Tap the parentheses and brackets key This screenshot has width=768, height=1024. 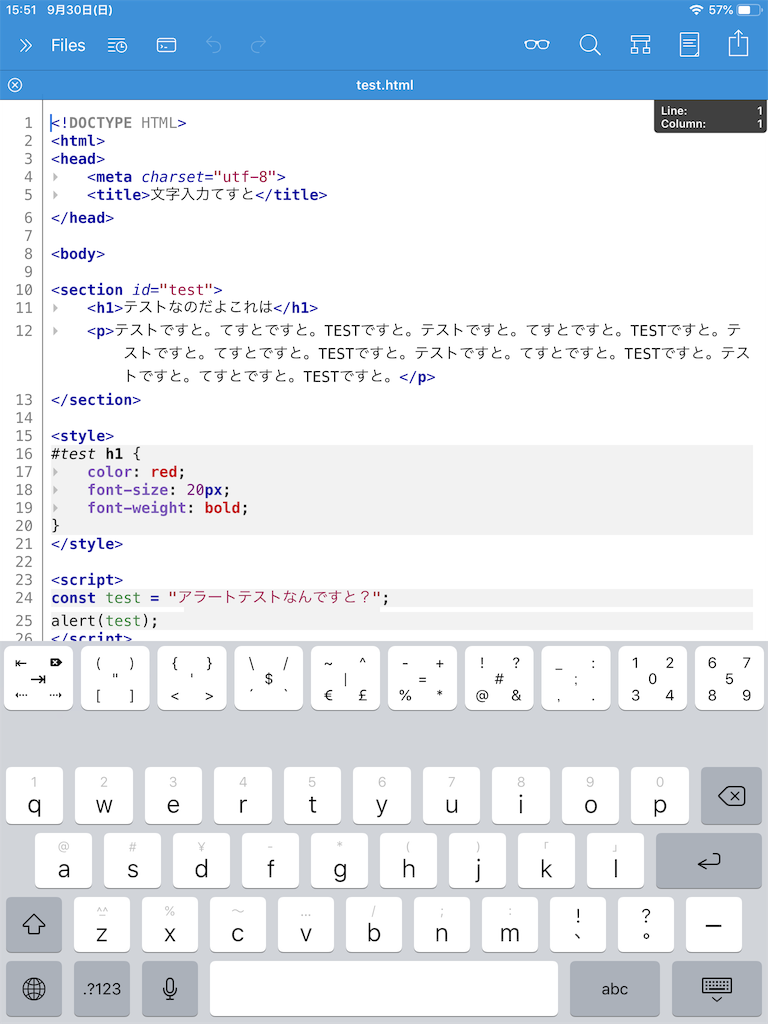tap(115, 678)
